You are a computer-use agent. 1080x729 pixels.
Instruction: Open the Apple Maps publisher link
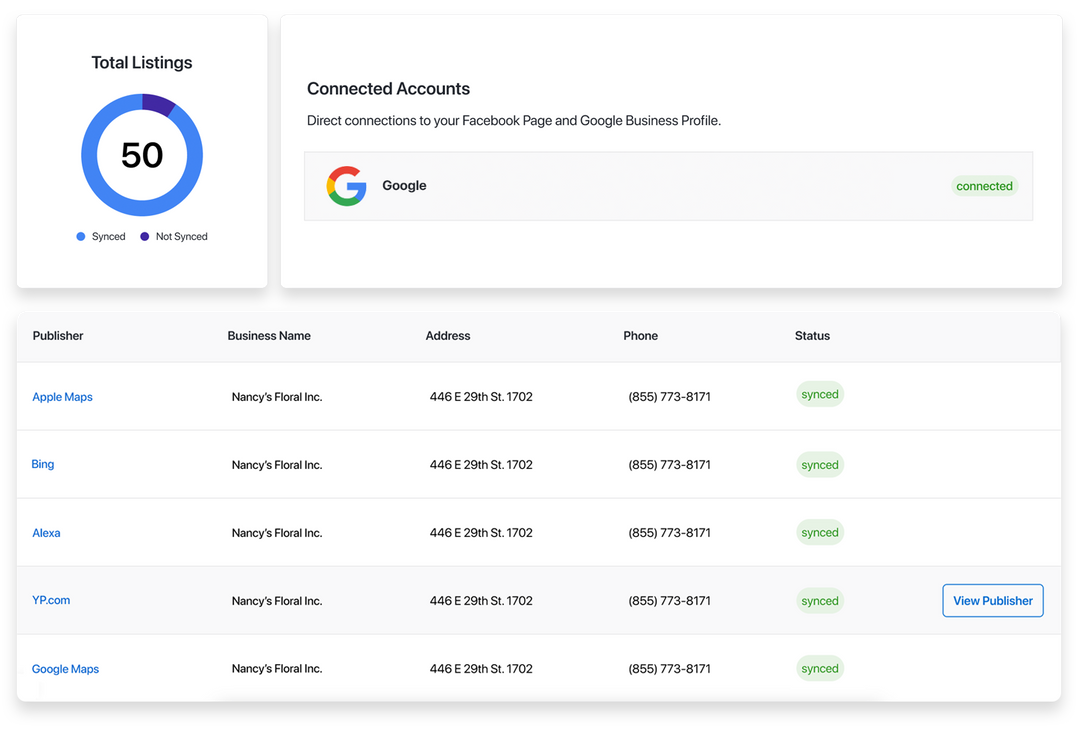62,397
